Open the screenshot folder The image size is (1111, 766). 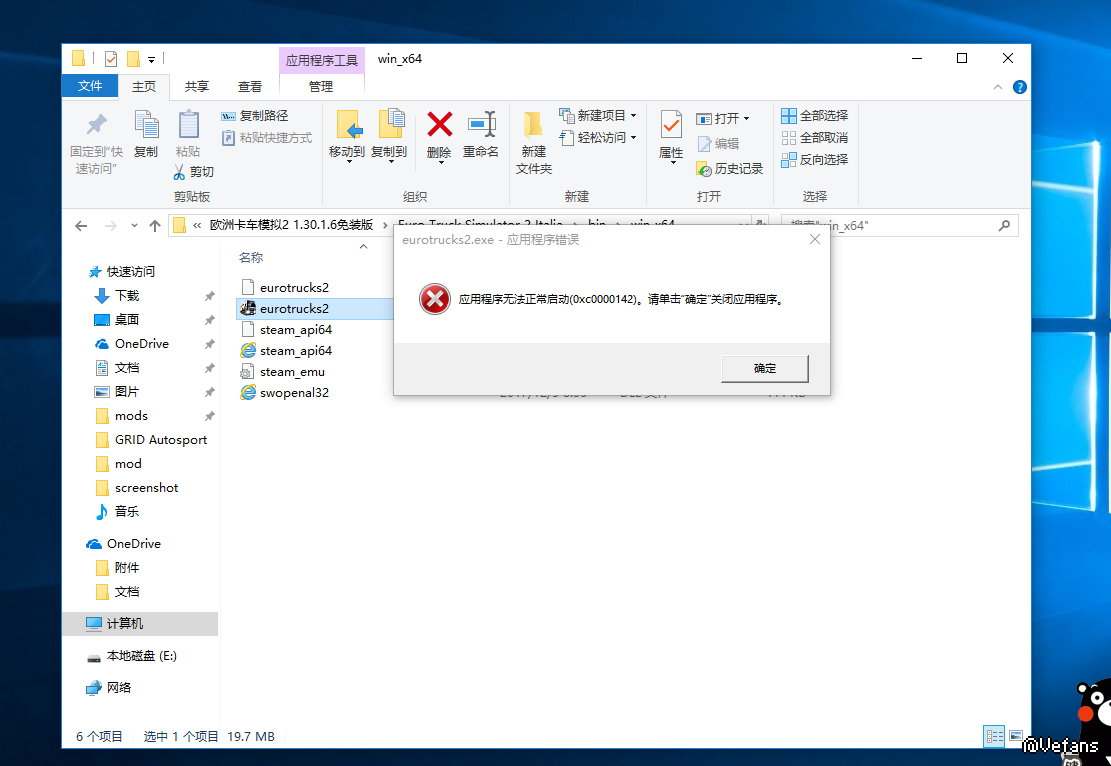click(146, 488)
